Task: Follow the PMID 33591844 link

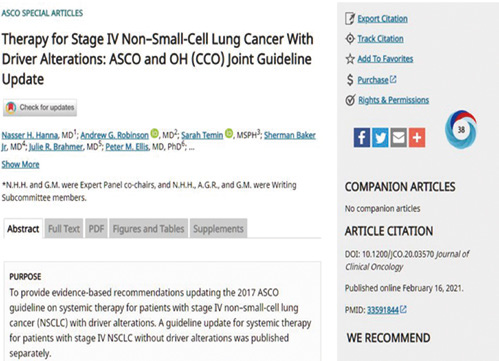Action: coord(383,310)
